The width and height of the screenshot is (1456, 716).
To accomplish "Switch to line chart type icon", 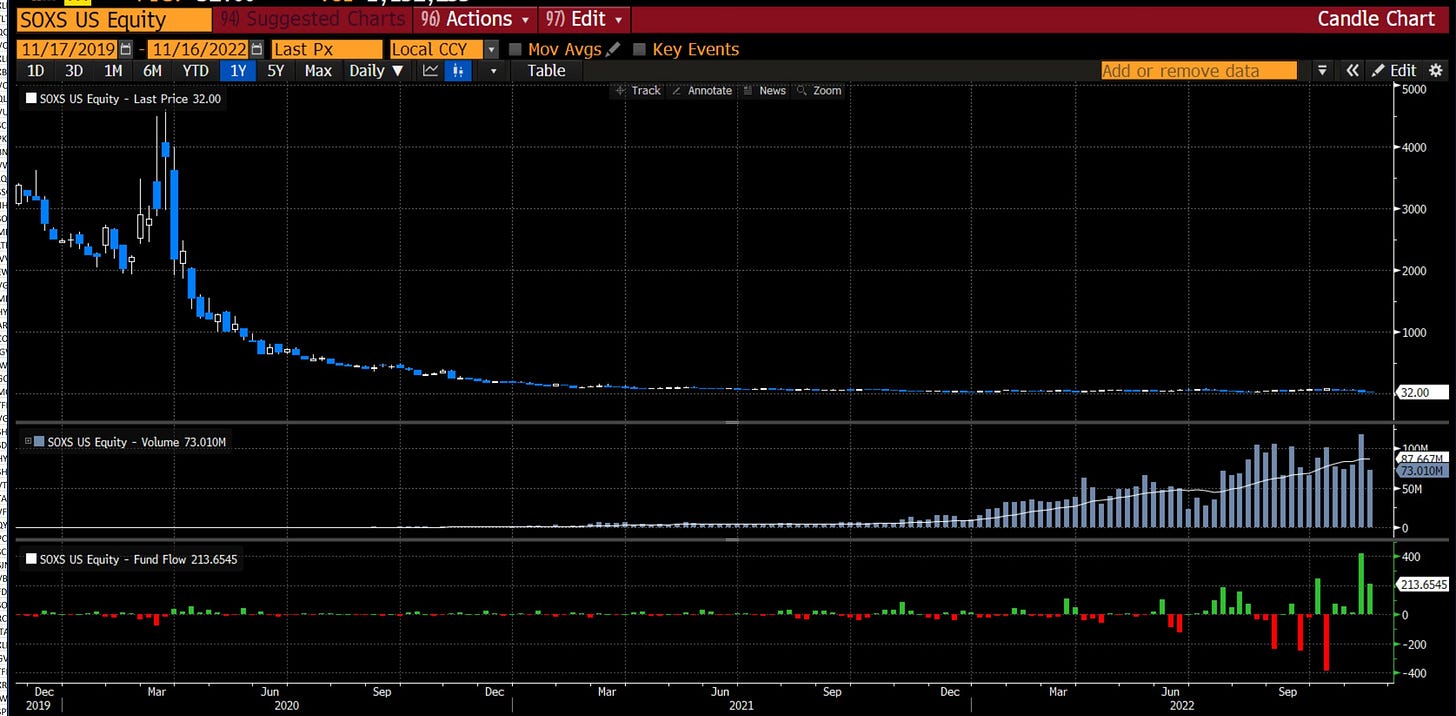I will point(431,70).
